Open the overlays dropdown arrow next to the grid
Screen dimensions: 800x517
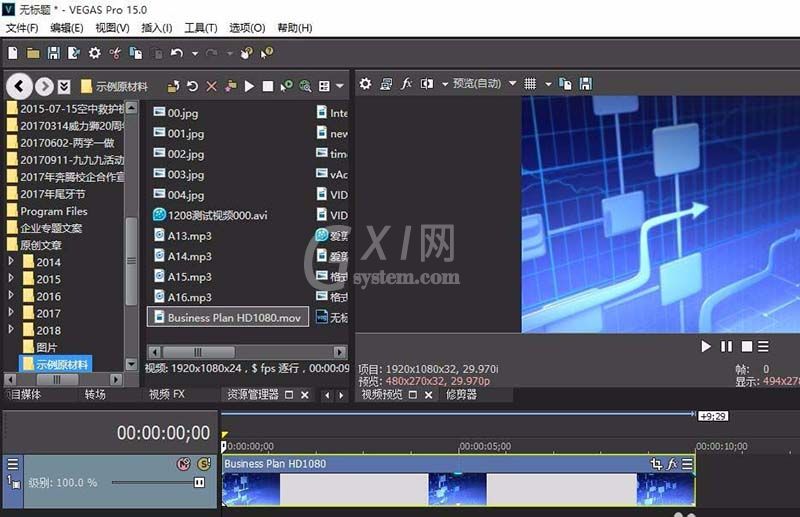tap(548, 84)
